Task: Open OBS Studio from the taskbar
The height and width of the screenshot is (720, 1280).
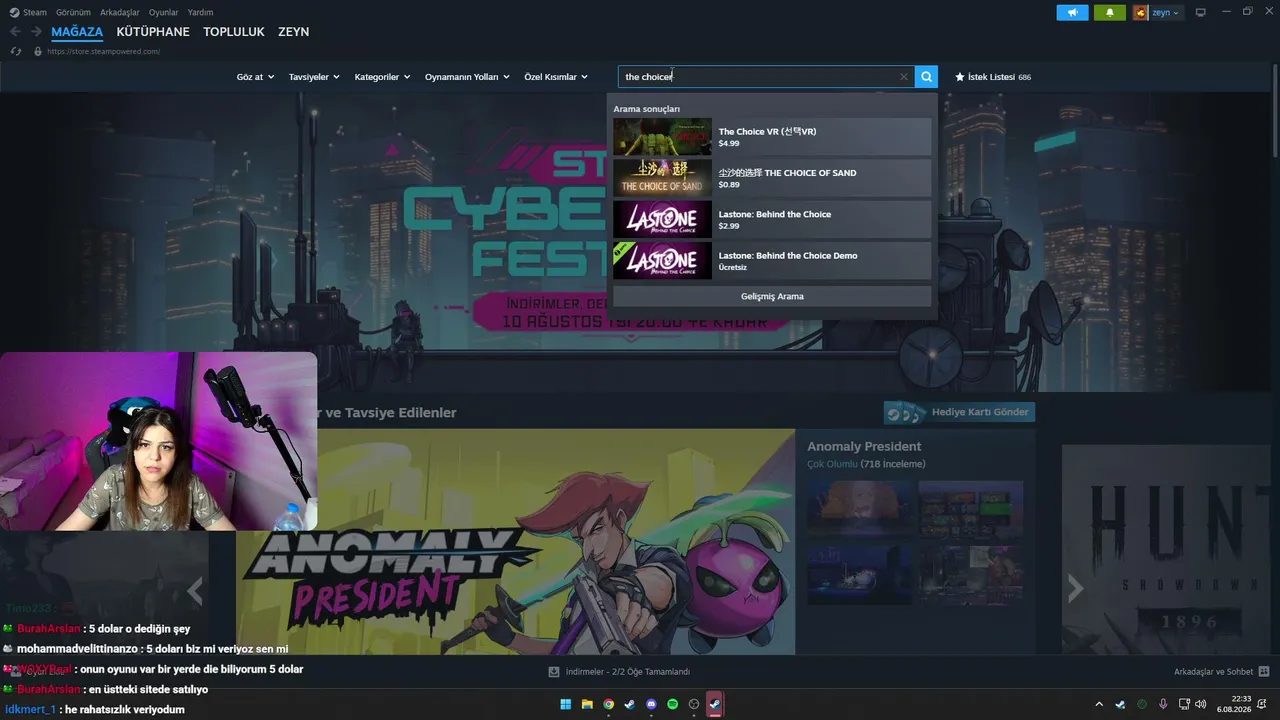Action: click(x=694, y=704)
